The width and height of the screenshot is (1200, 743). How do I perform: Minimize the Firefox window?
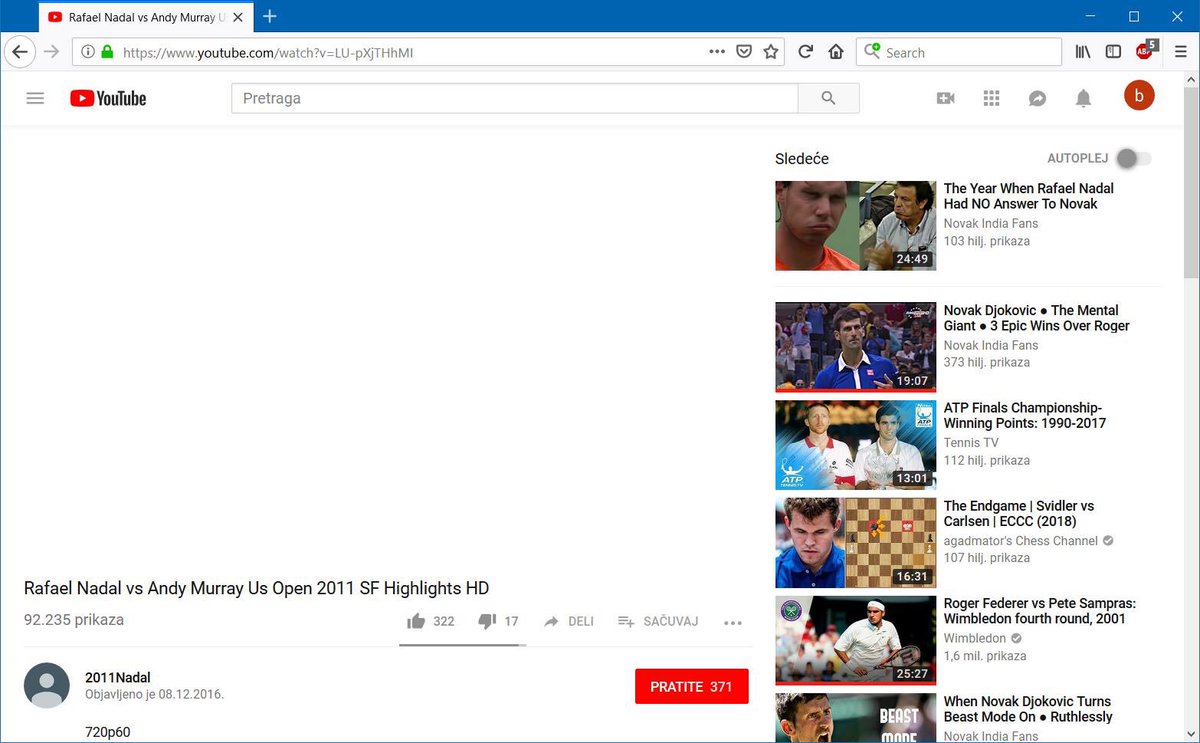1088,16
